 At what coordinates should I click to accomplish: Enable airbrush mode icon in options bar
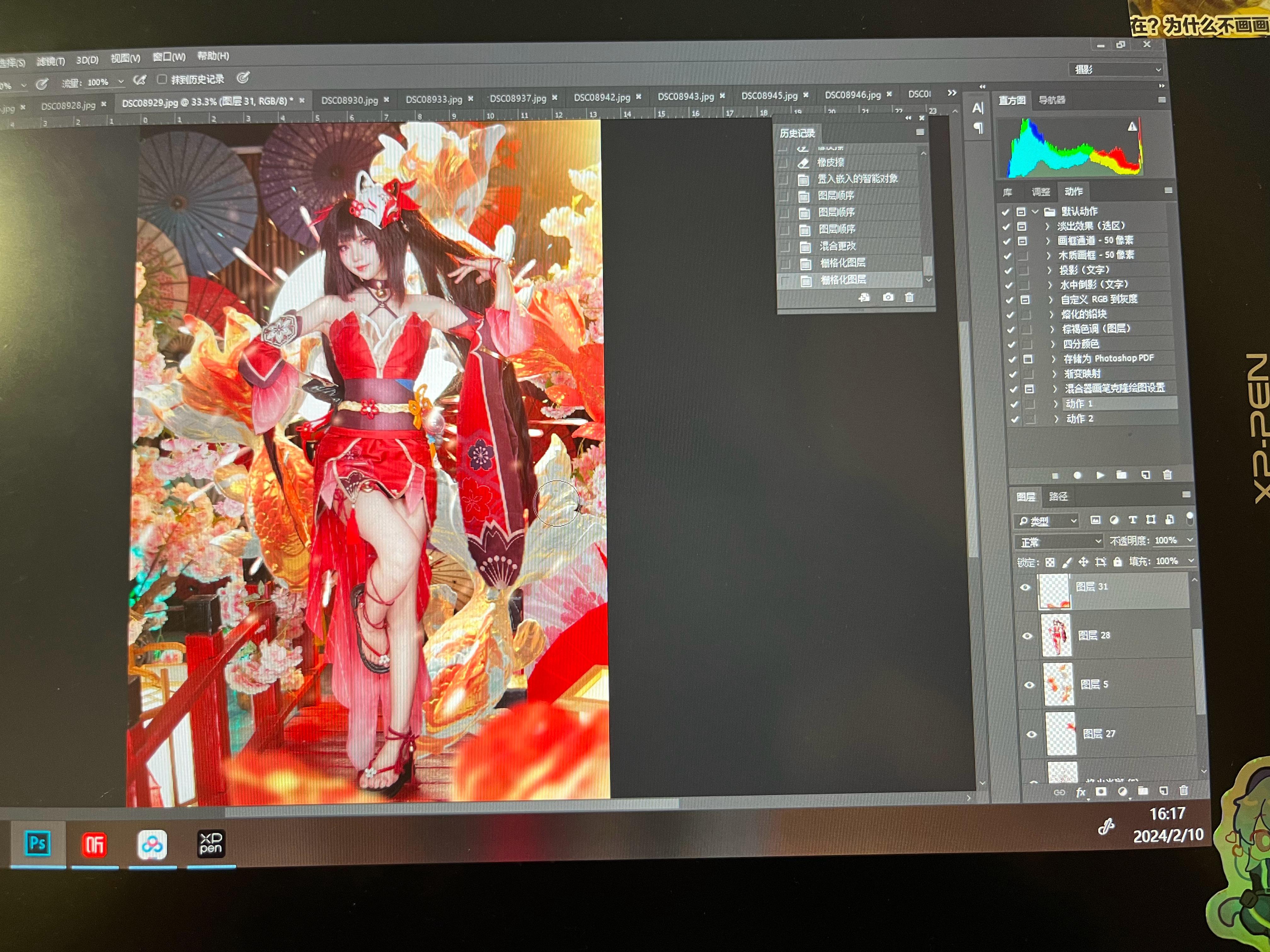(x=140, y=80)
